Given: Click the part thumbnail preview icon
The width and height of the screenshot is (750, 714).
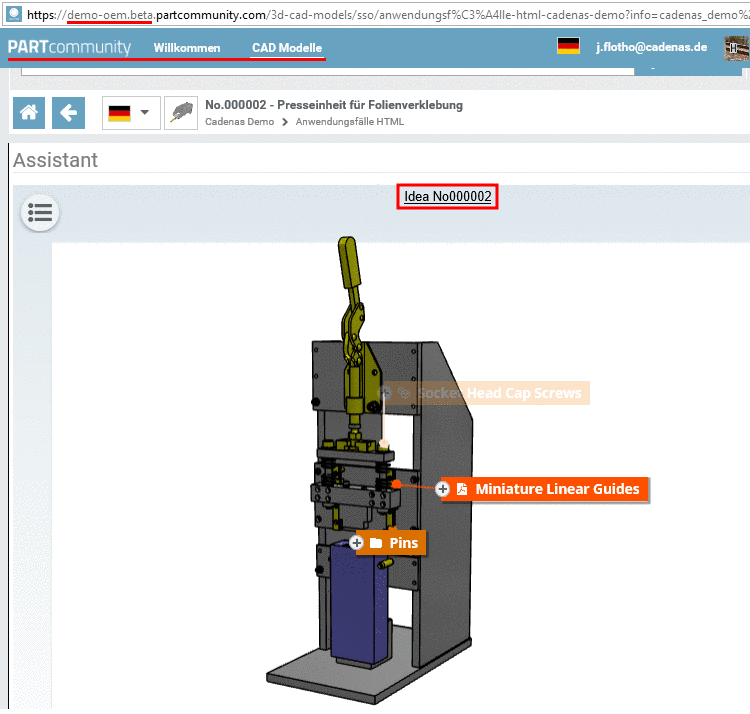Looking at the screenshot, I should [181, 113].
